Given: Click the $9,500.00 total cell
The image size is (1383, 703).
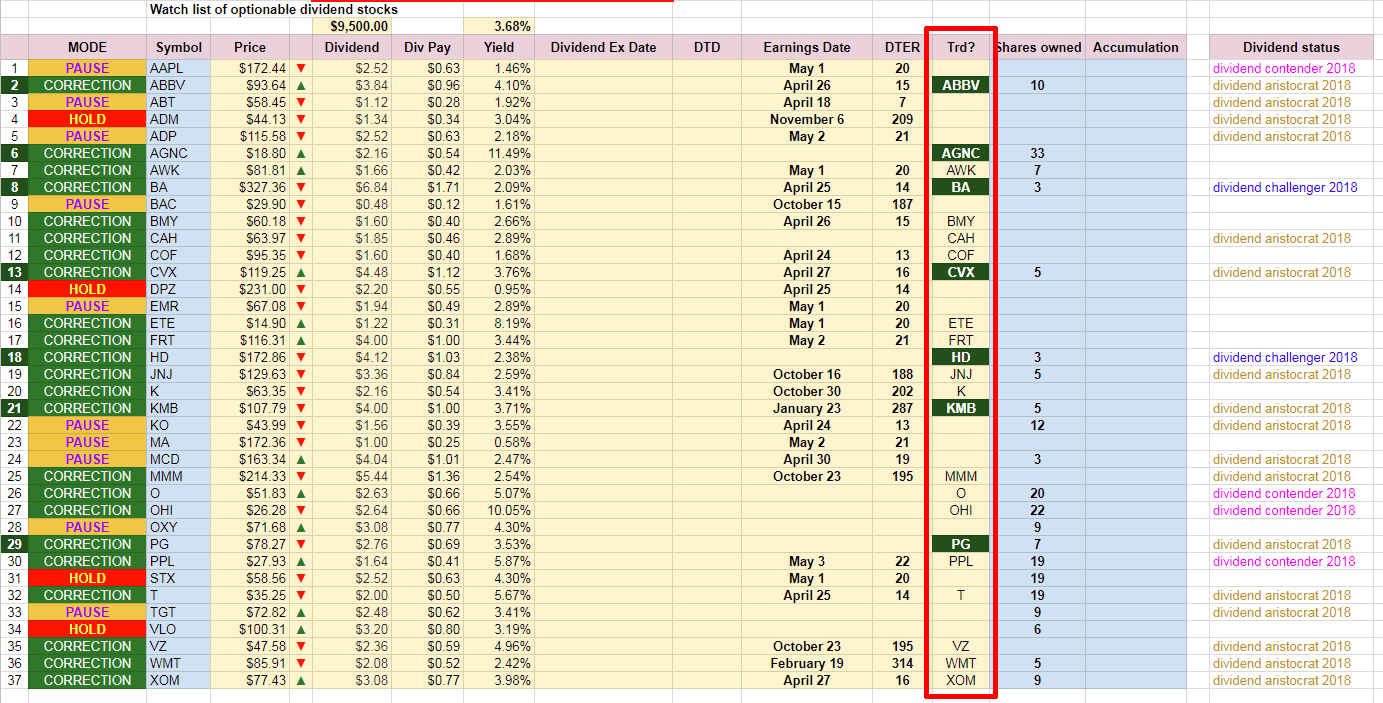Looking at the screenshot, I should (351, 26).
